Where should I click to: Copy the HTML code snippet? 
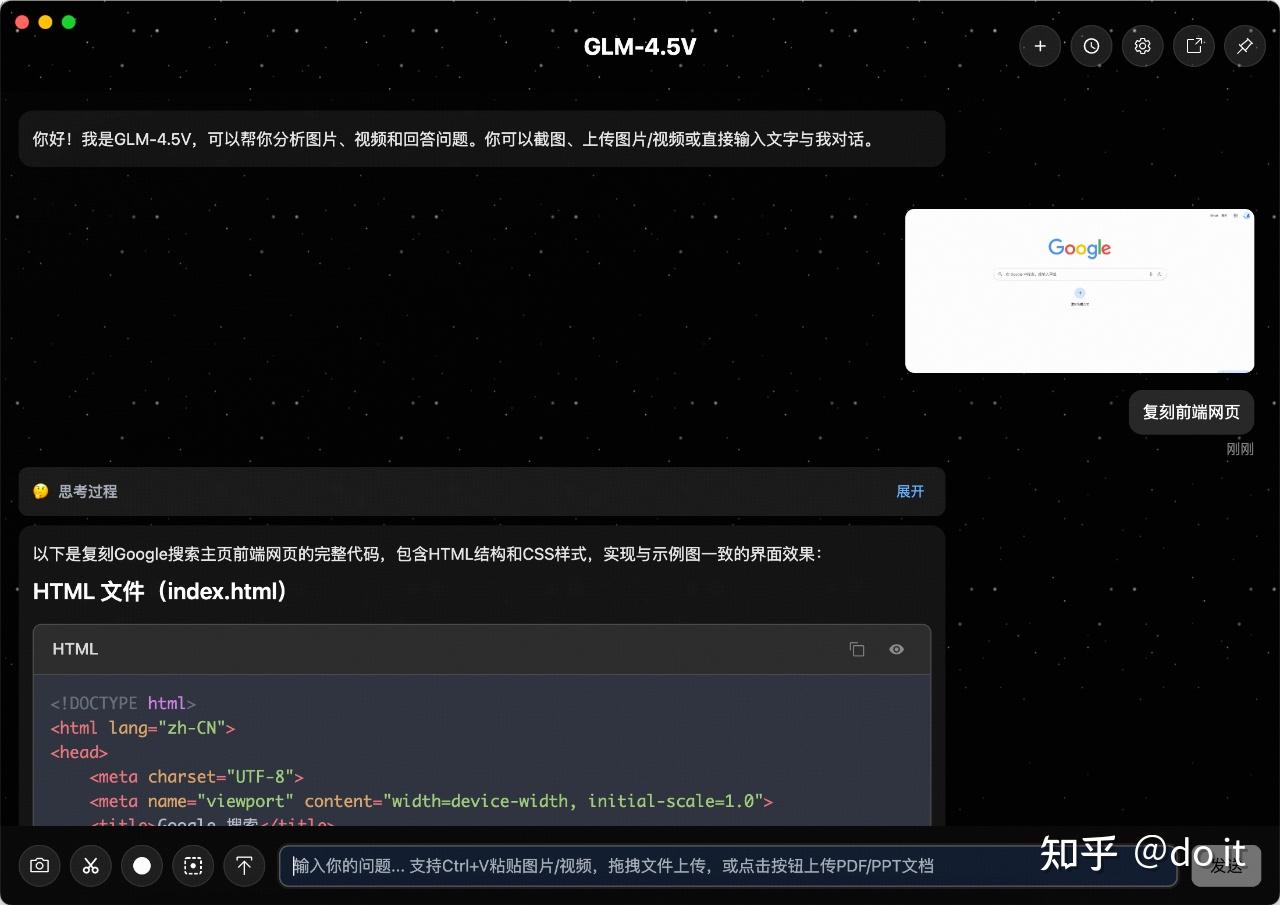[x=857, y=649]
